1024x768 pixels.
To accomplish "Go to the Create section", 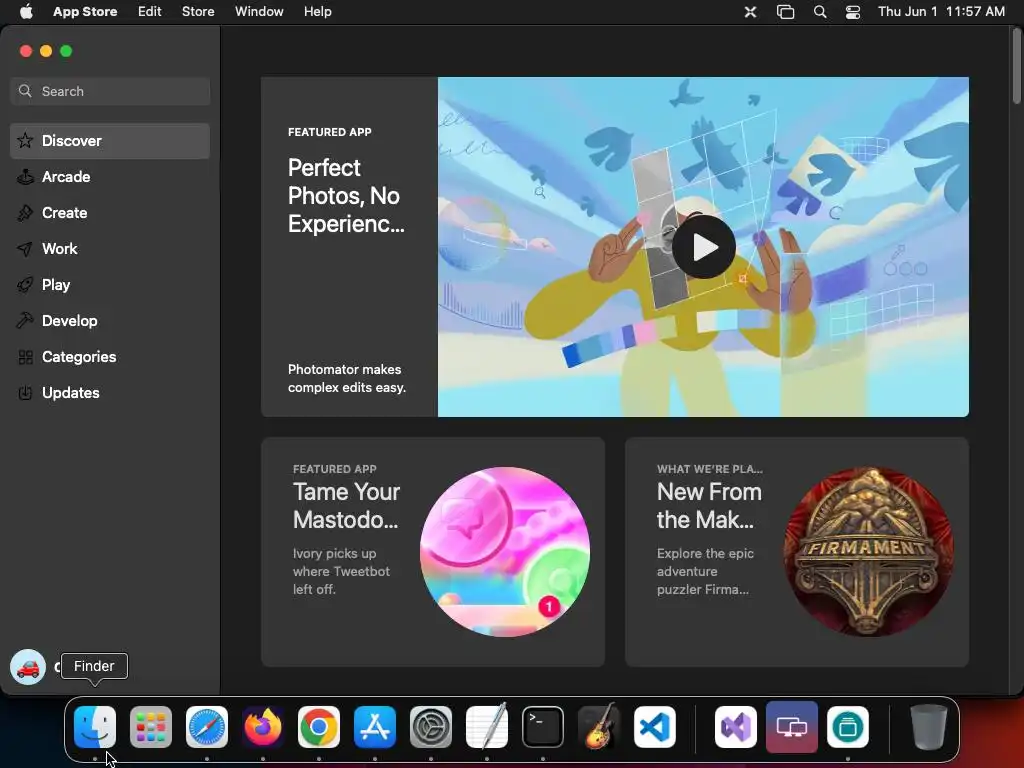I will point(110,213).
